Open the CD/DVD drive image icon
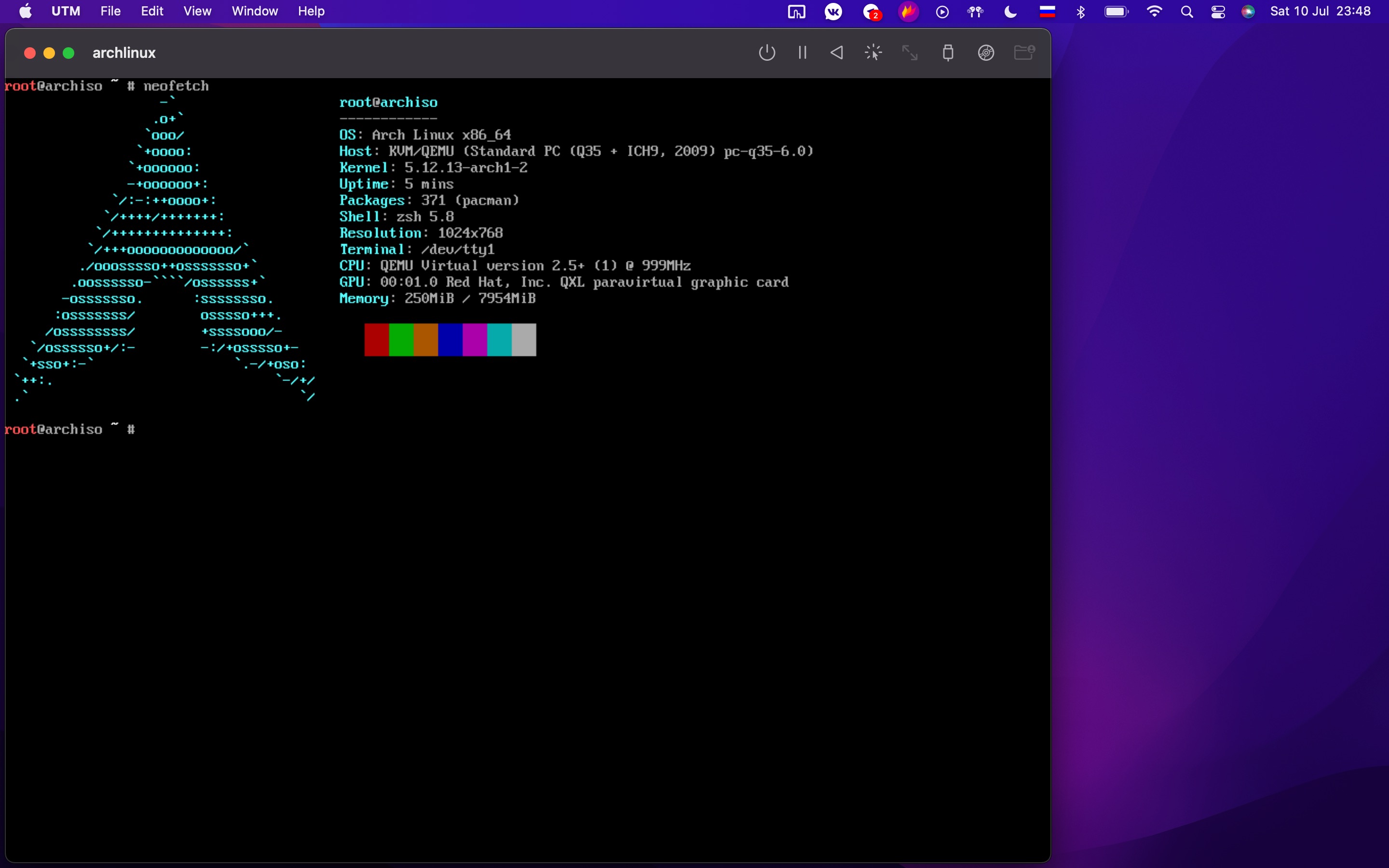 (986, 53)
